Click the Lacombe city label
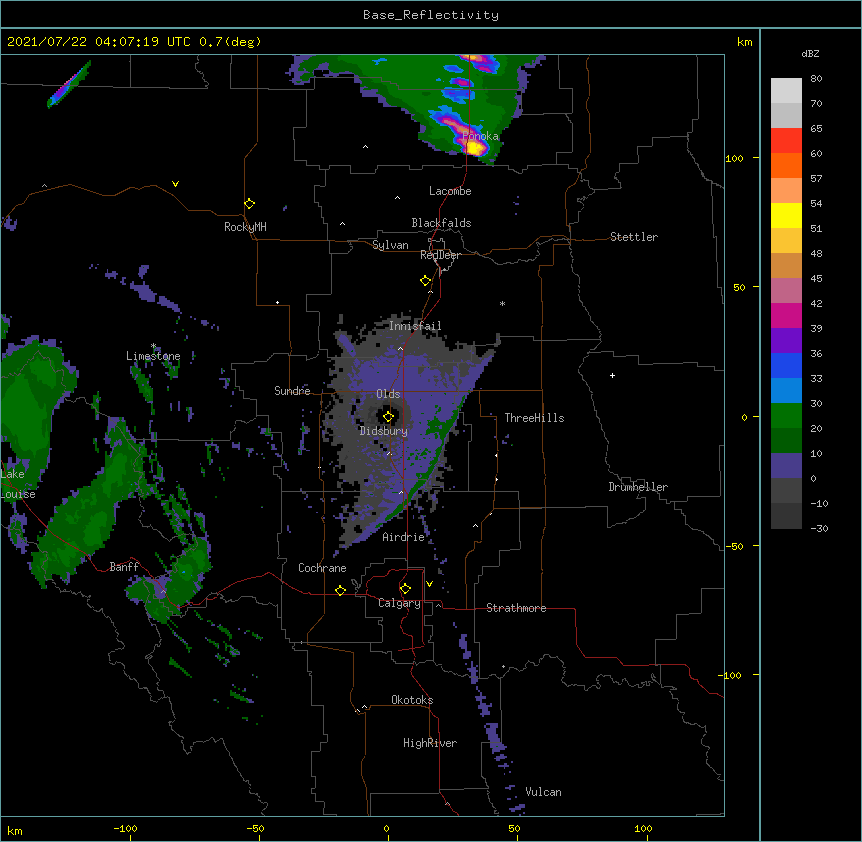Viewport: 862px width, 842px height. point(450,191)
